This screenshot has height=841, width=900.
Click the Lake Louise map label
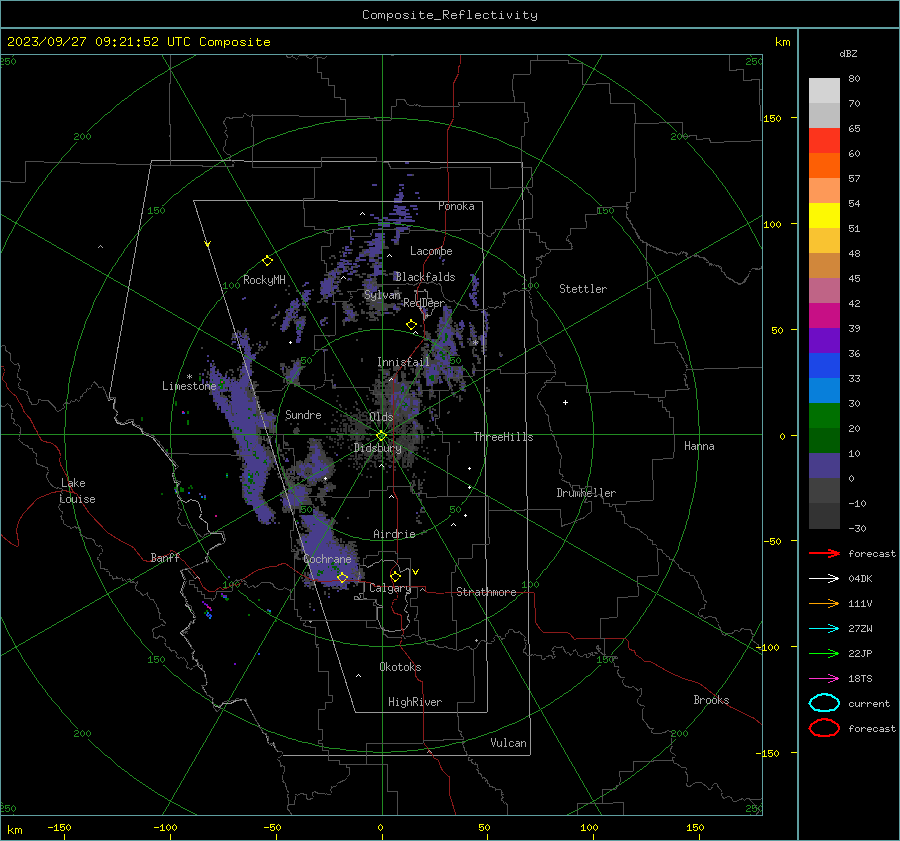[77, 491]
